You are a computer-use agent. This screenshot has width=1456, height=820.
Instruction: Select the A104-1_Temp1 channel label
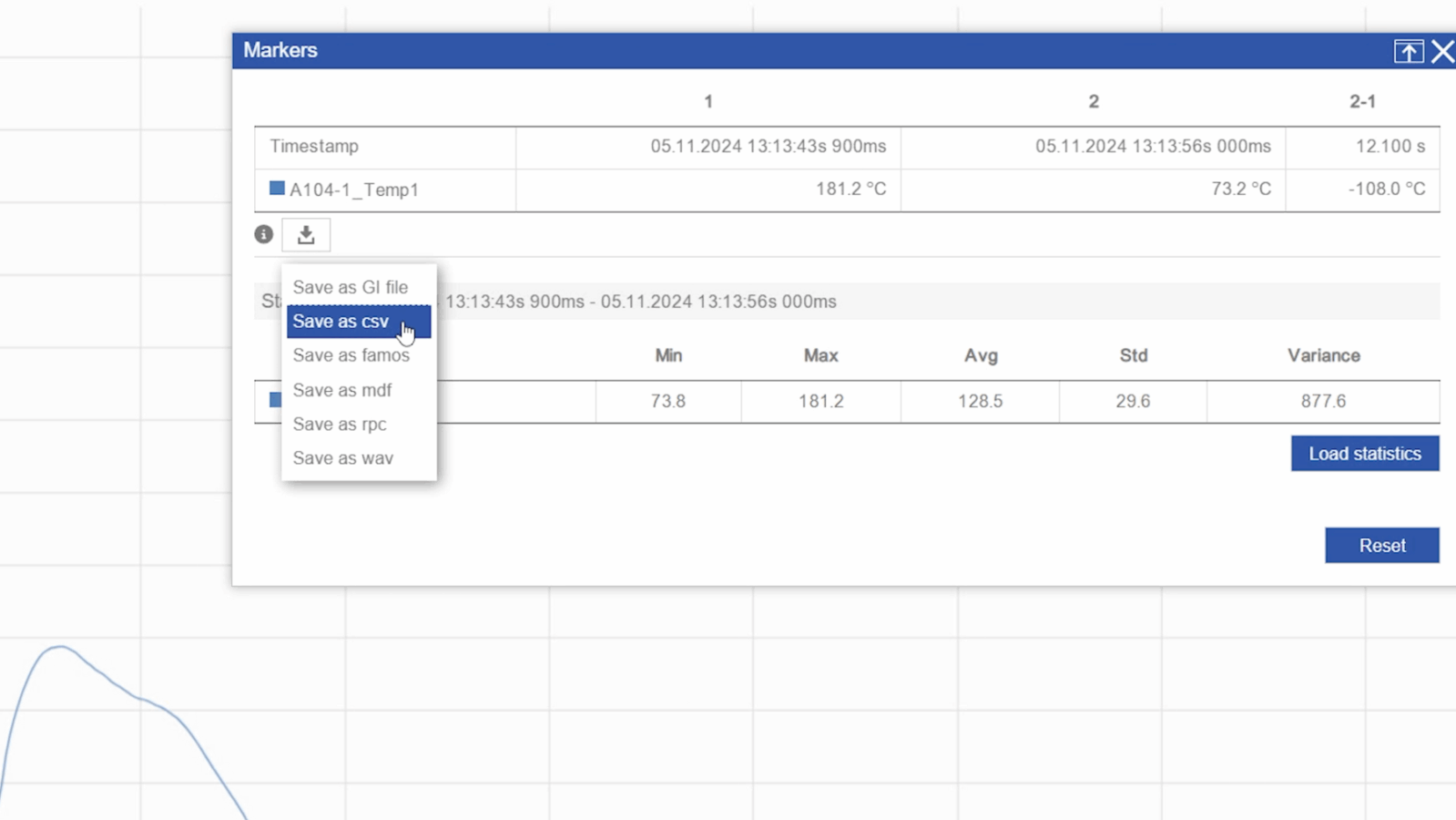354,190
